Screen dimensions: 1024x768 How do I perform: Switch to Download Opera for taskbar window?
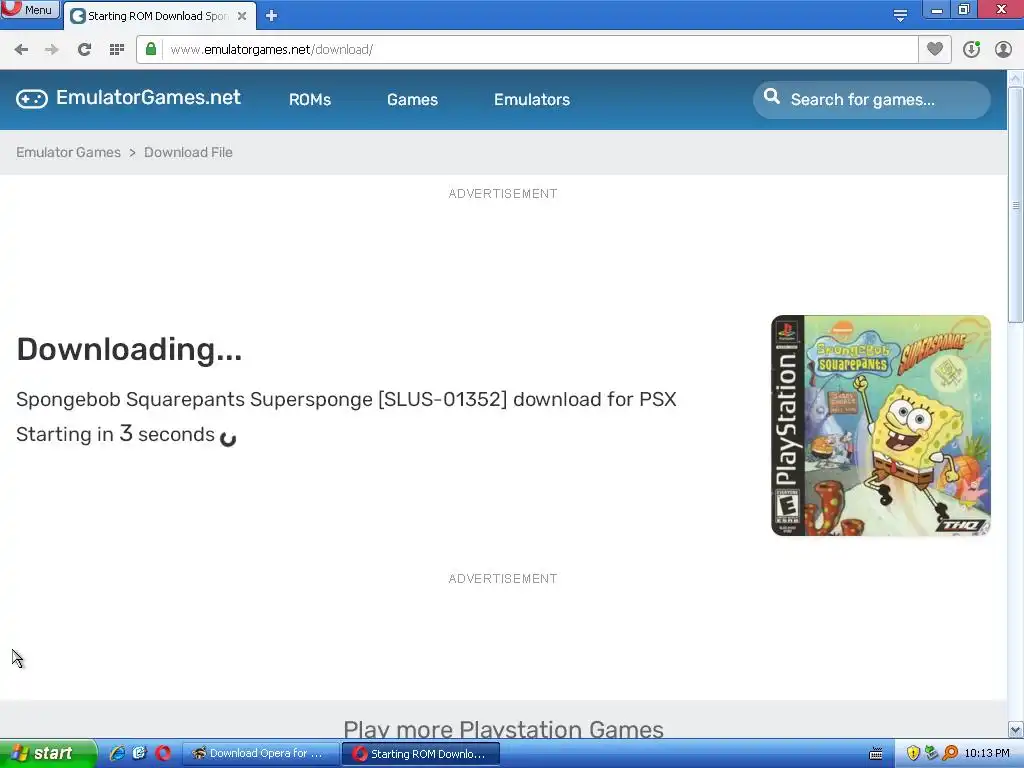(x=260, y=753)
